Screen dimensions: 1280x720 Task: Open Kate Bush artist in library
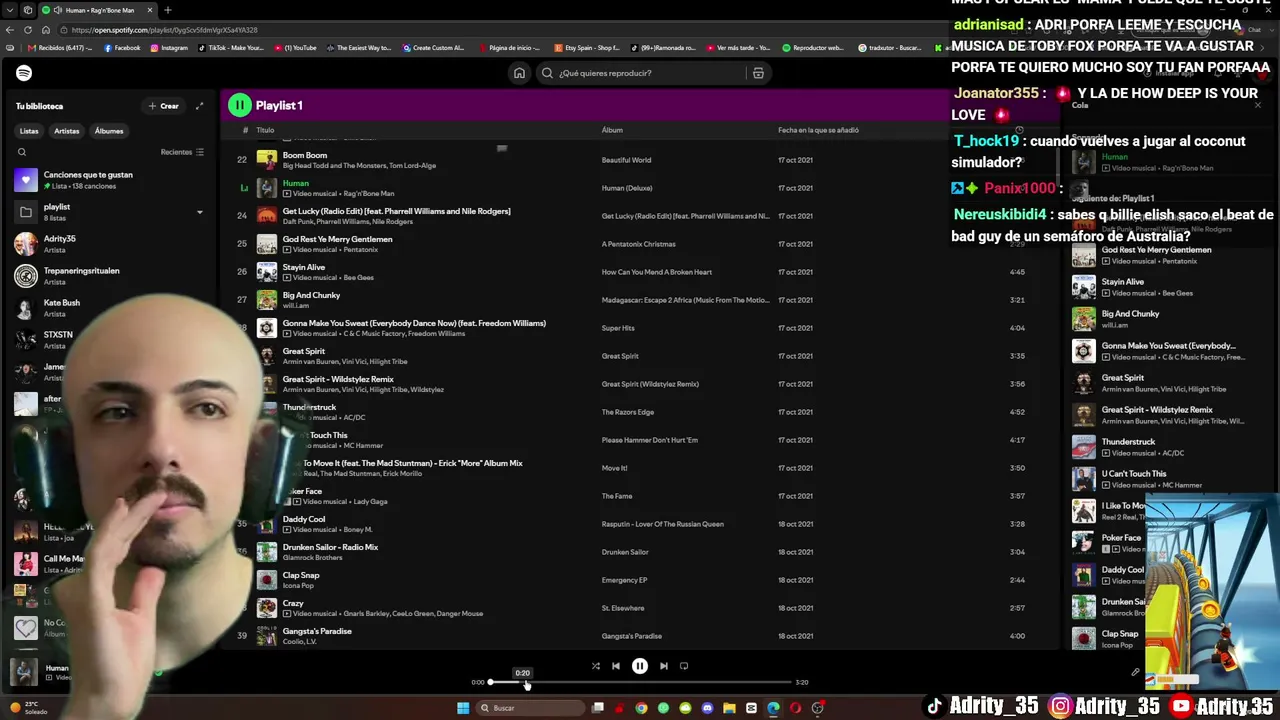click(x=108, y=308)
